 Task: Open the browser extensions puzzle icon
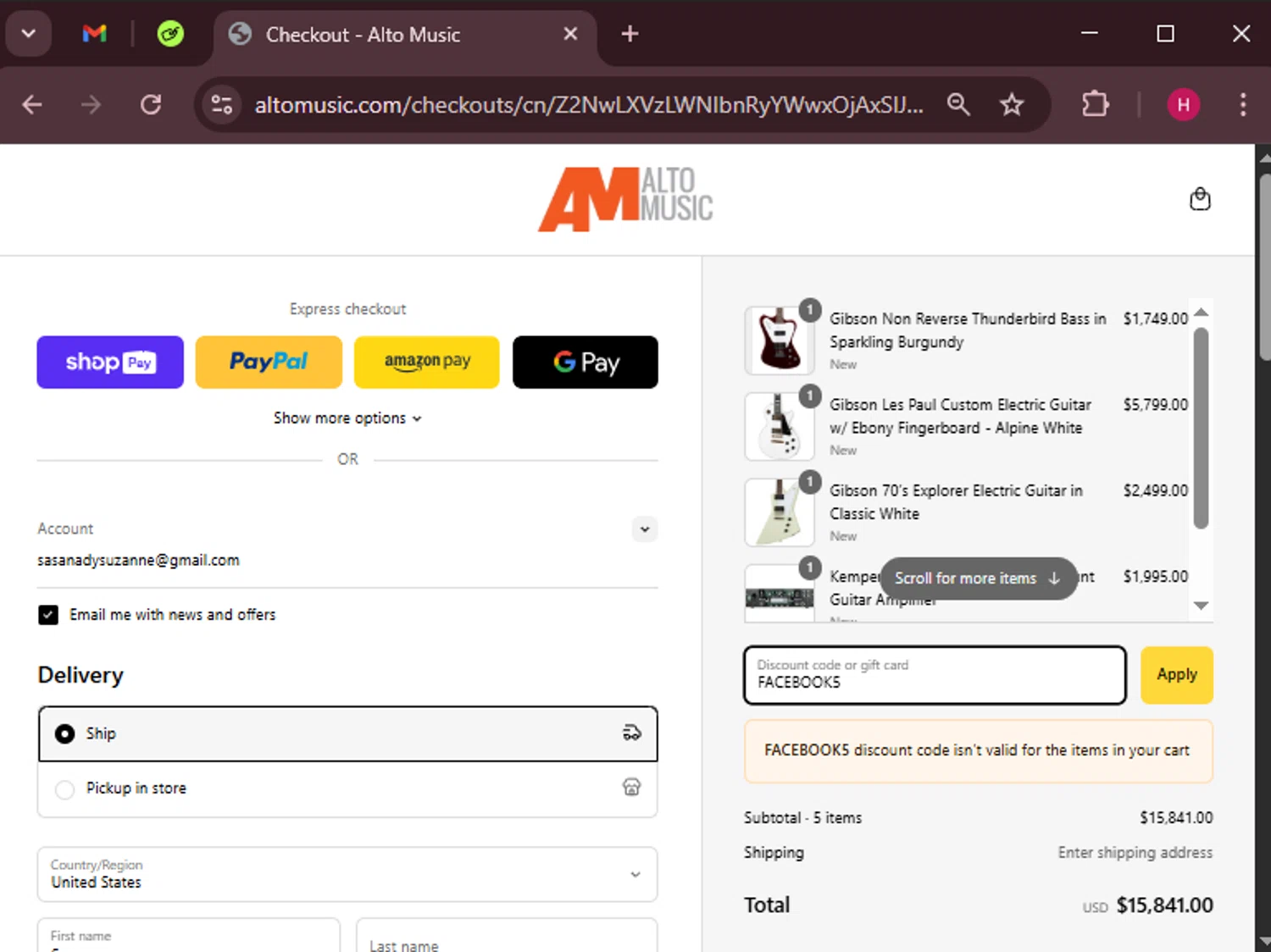[1096, 105]
